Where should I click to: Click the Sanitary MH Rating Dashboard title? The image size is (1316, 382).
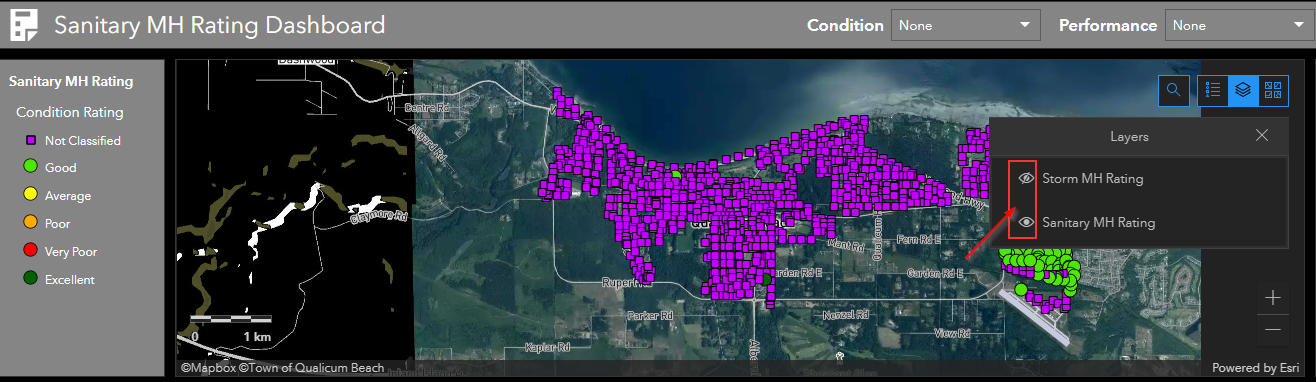point(219,25)
